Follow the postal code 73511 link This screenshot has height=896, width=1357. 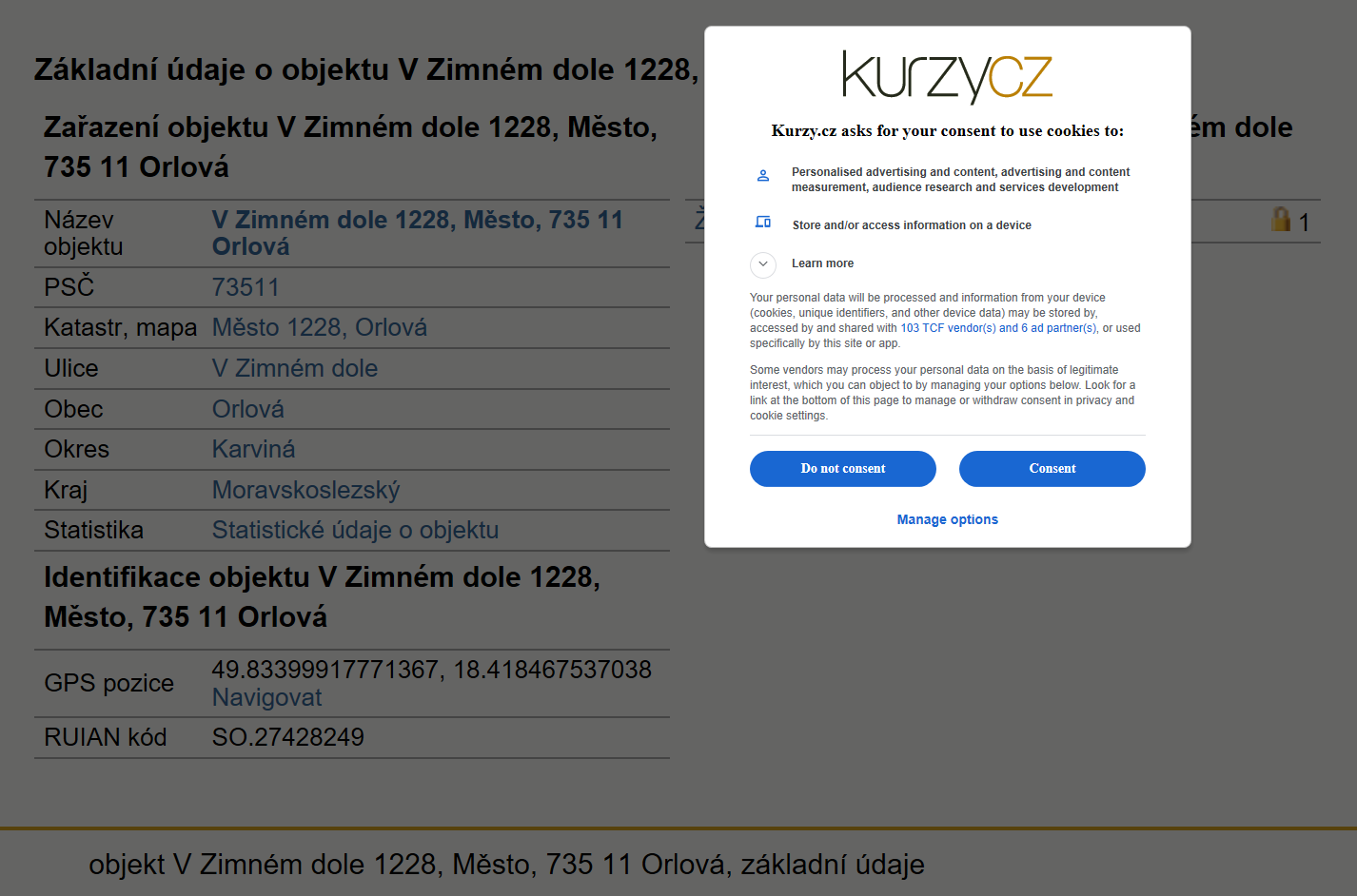tap(246, 287)
